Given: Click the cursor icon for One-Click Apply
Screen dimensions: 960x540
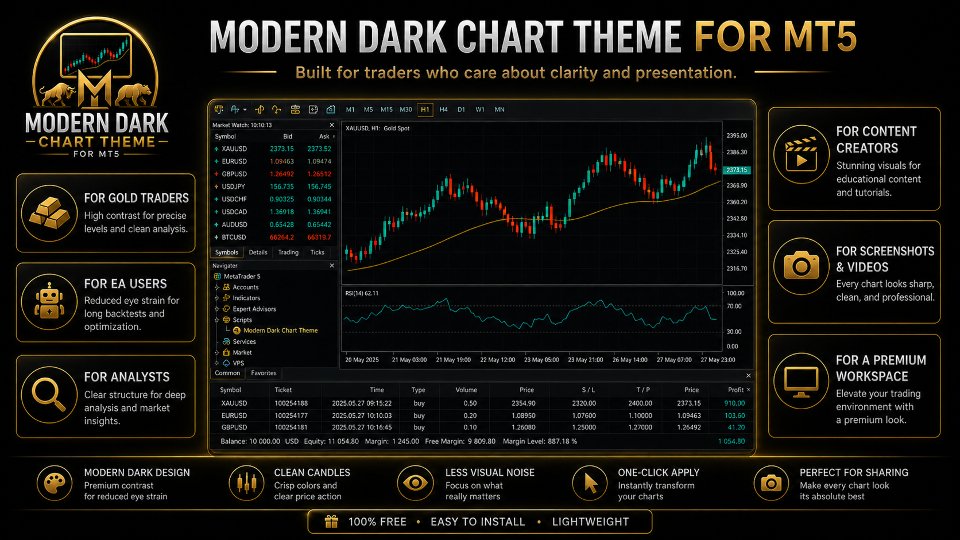Looking at the screenshot, I should coord(590,483).
